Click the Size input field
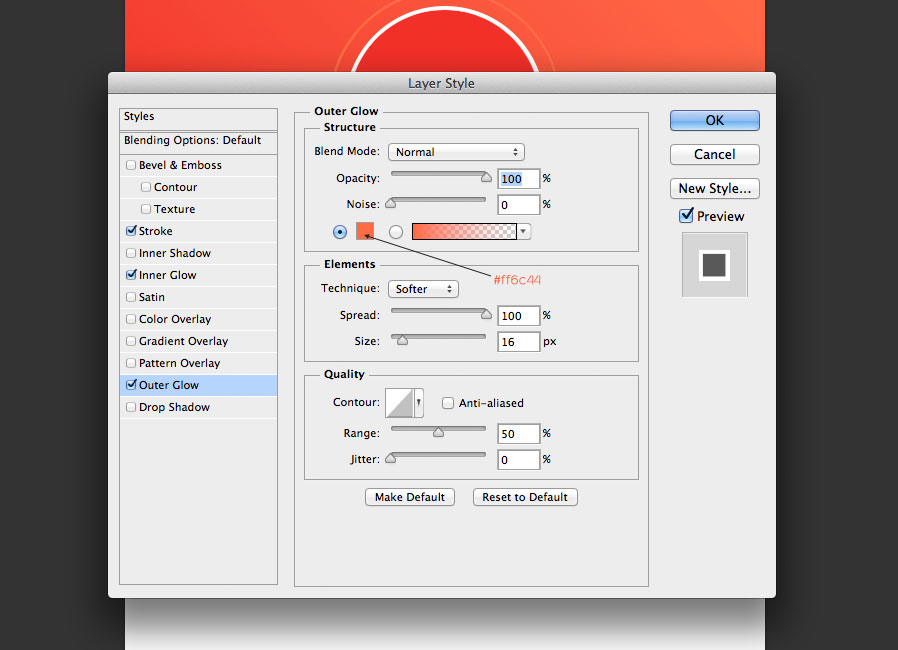 click(518, 341)
